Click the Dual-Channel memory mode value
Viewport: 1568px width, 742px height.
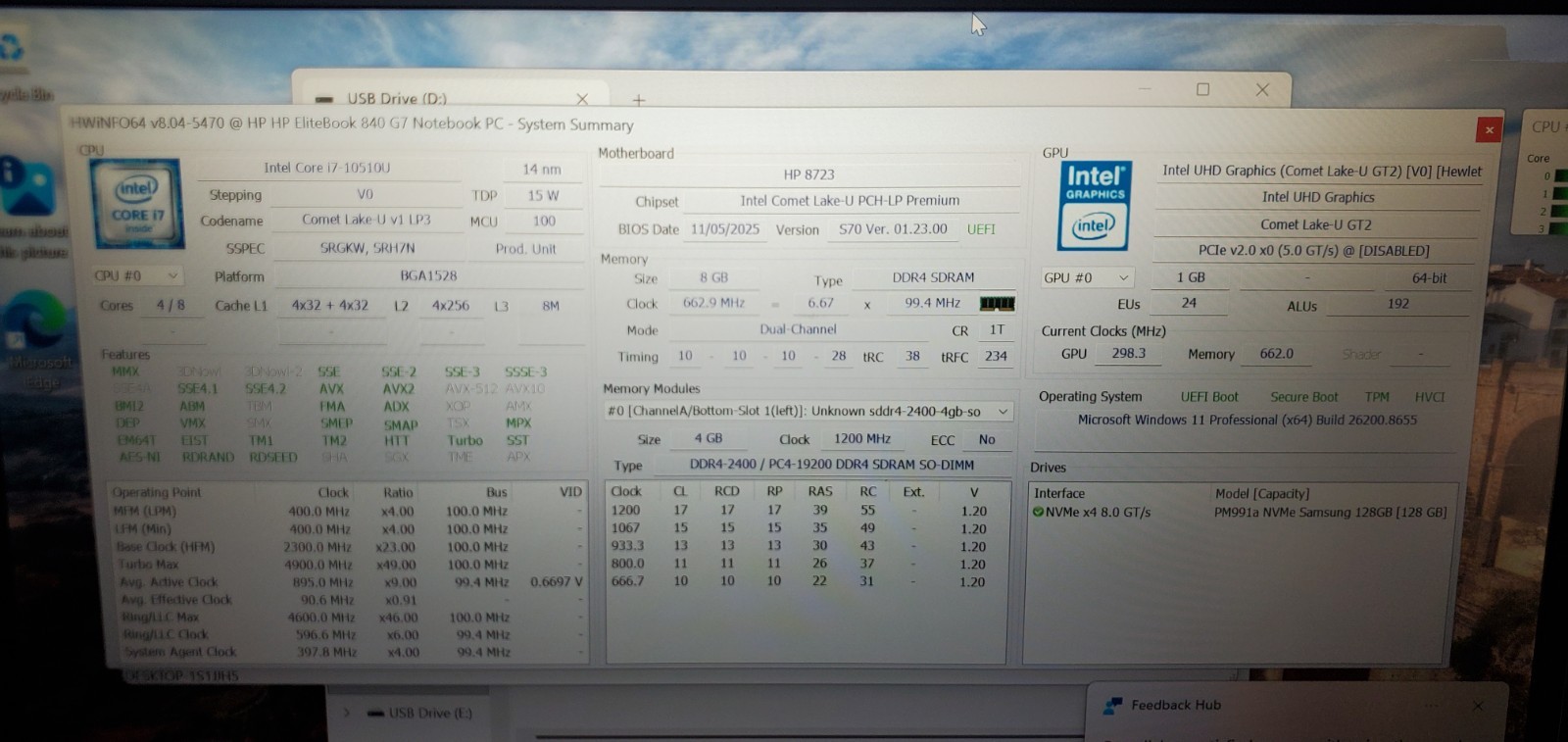click(x=798, y=329)
